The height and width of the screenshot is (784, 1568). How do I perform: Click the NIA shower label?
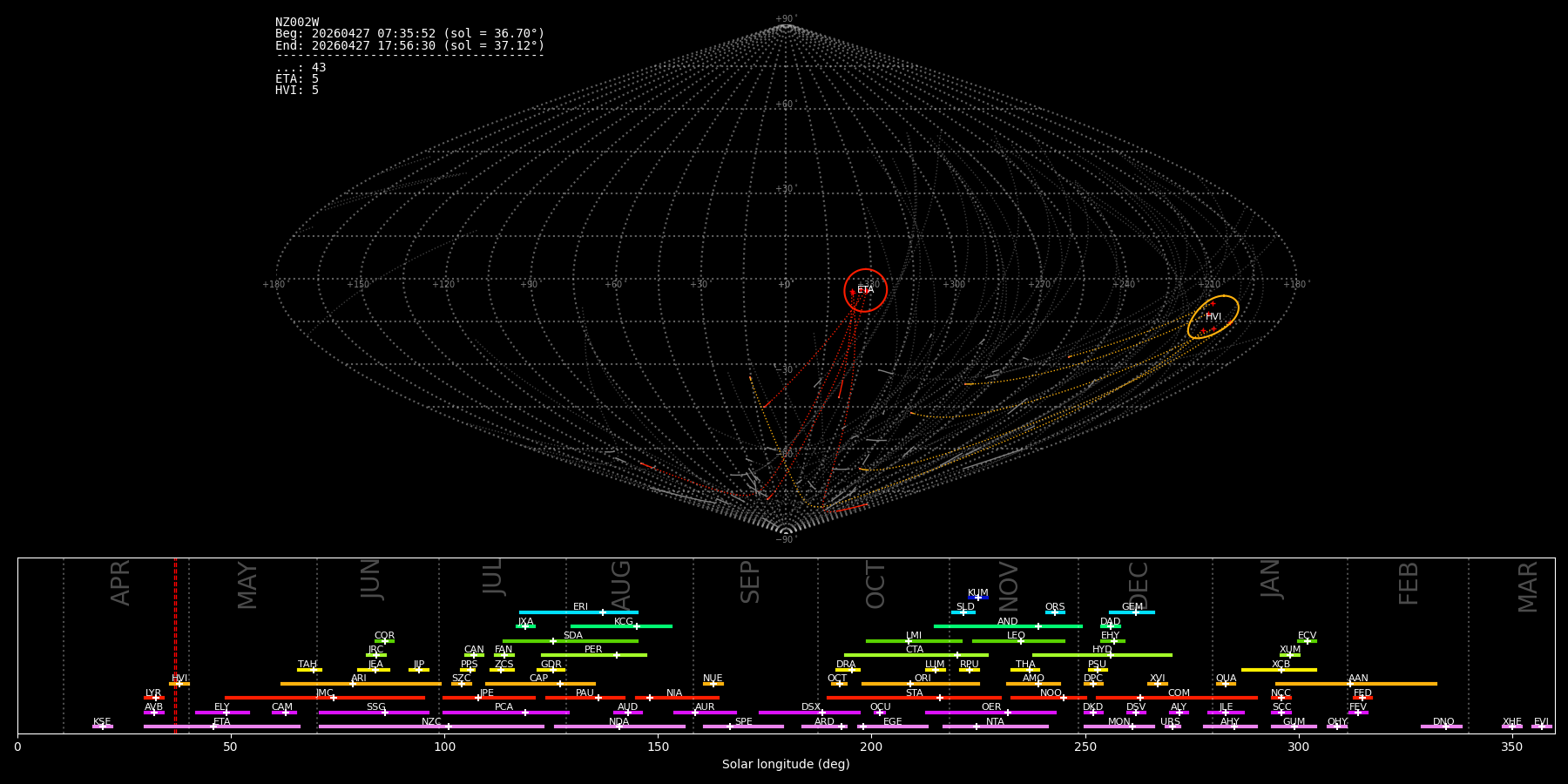(674, 693)
